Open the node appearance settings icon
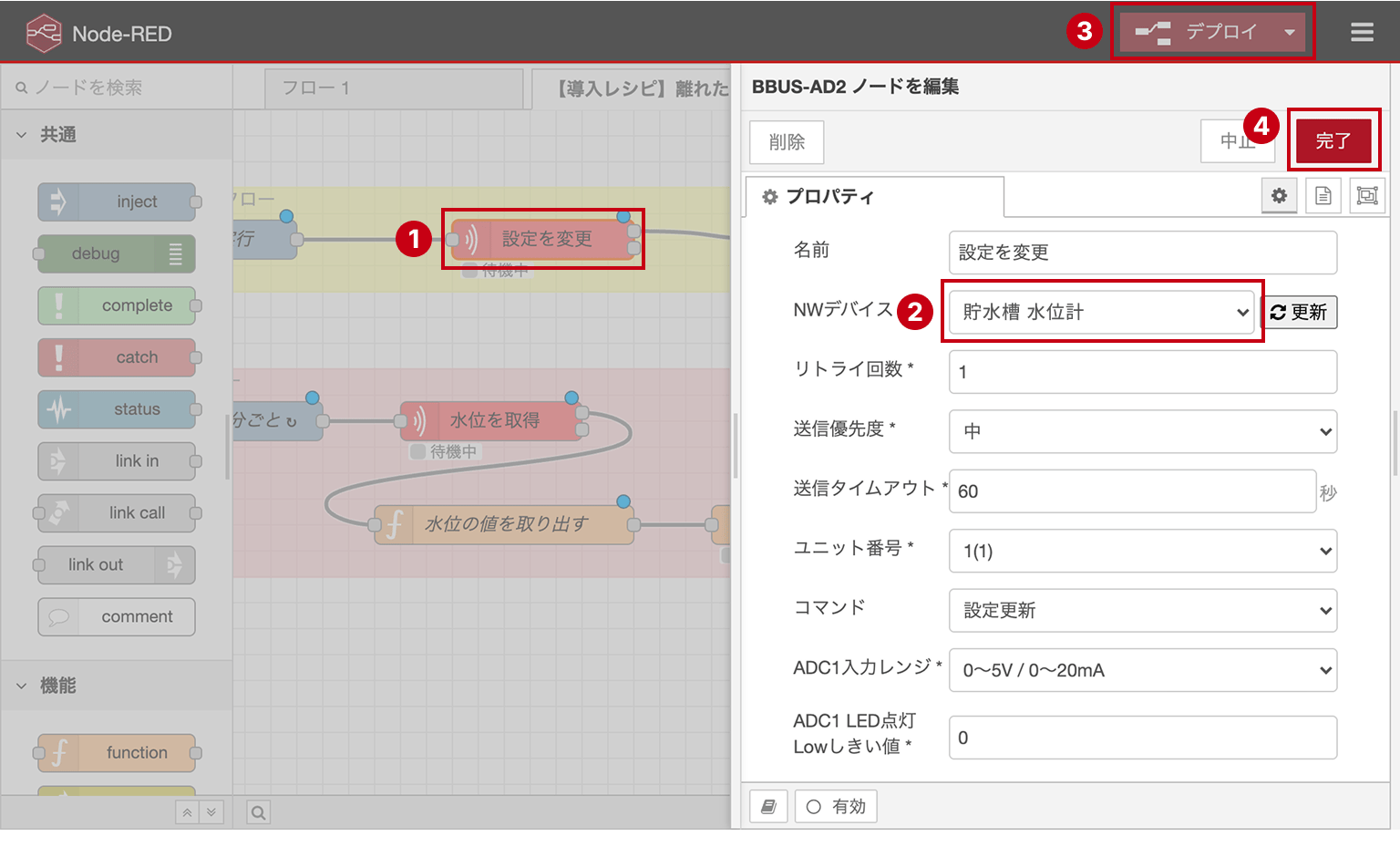The height and width of the screenshot is (857, 1400). coord(1367,195)
